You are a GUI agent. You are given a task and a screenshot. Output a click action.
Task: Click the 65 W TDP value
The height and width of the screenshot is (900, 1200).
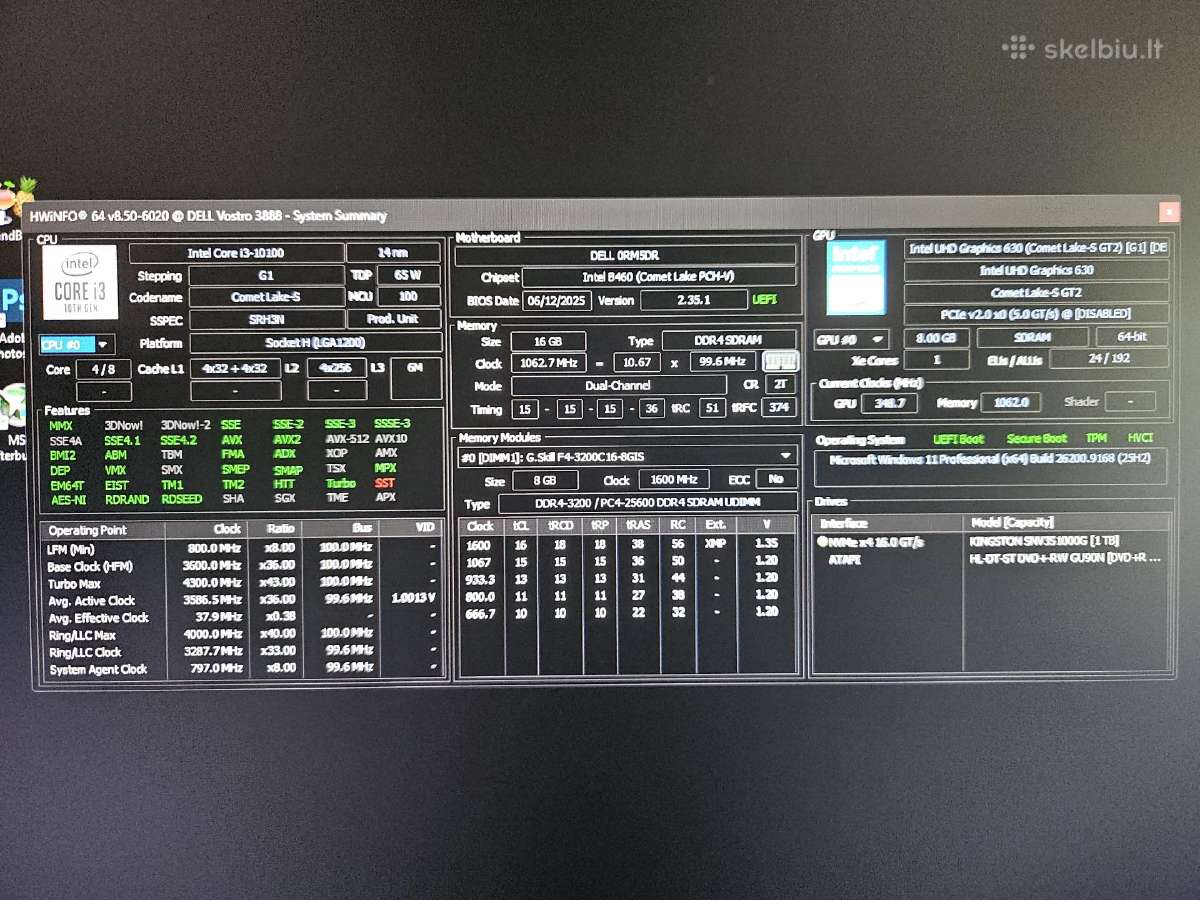(x=407, y=275)
